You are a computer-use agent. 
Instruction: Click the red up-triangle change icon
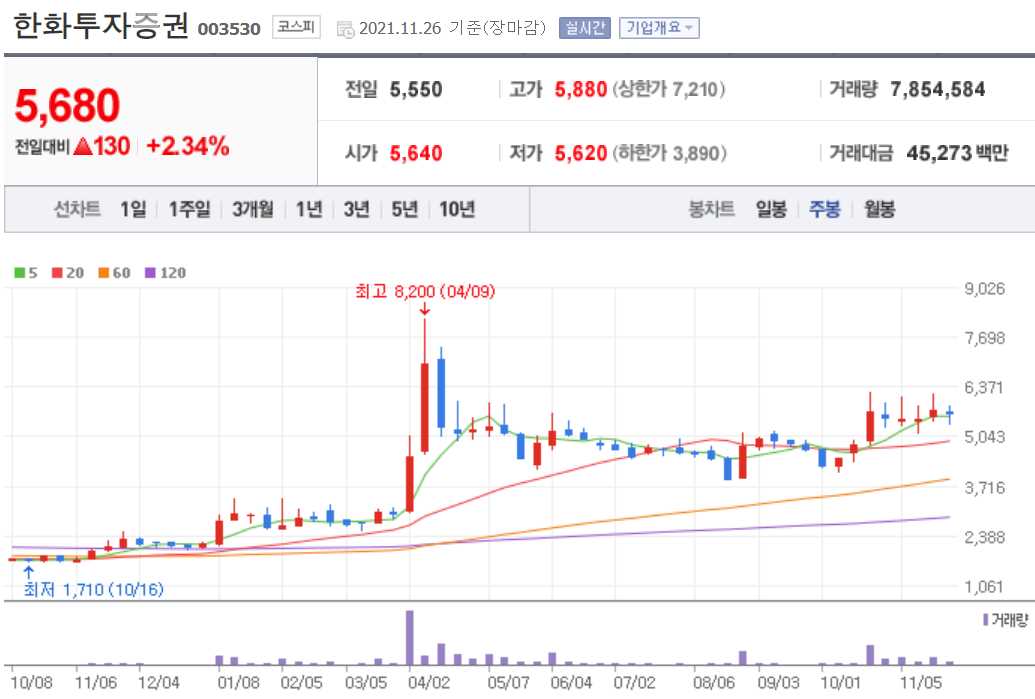click(83, 145)
